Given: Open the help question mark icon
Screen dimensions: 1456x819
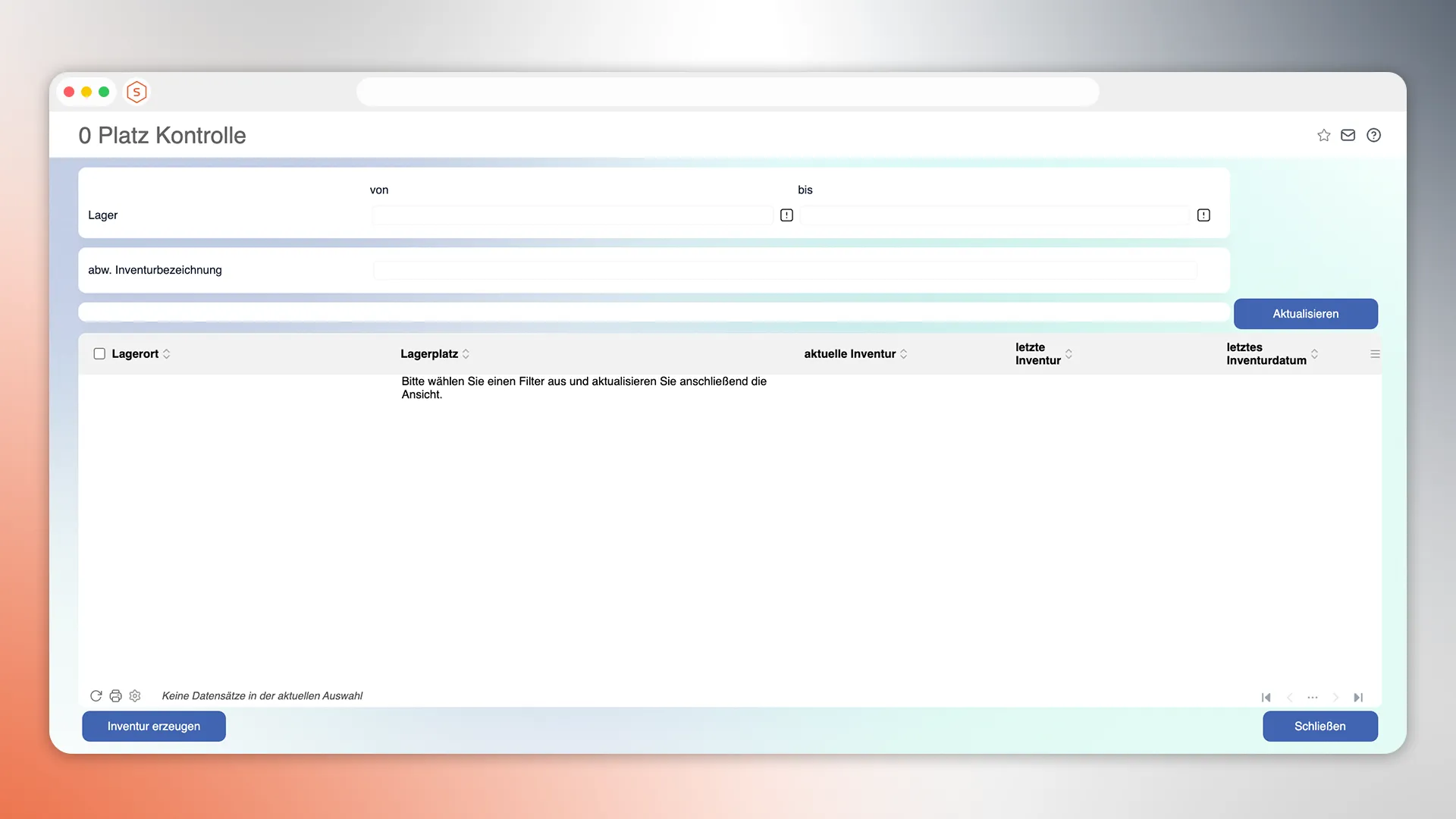Looking at the screenshot, I should pyautogui.click(x=1373, y=135).
